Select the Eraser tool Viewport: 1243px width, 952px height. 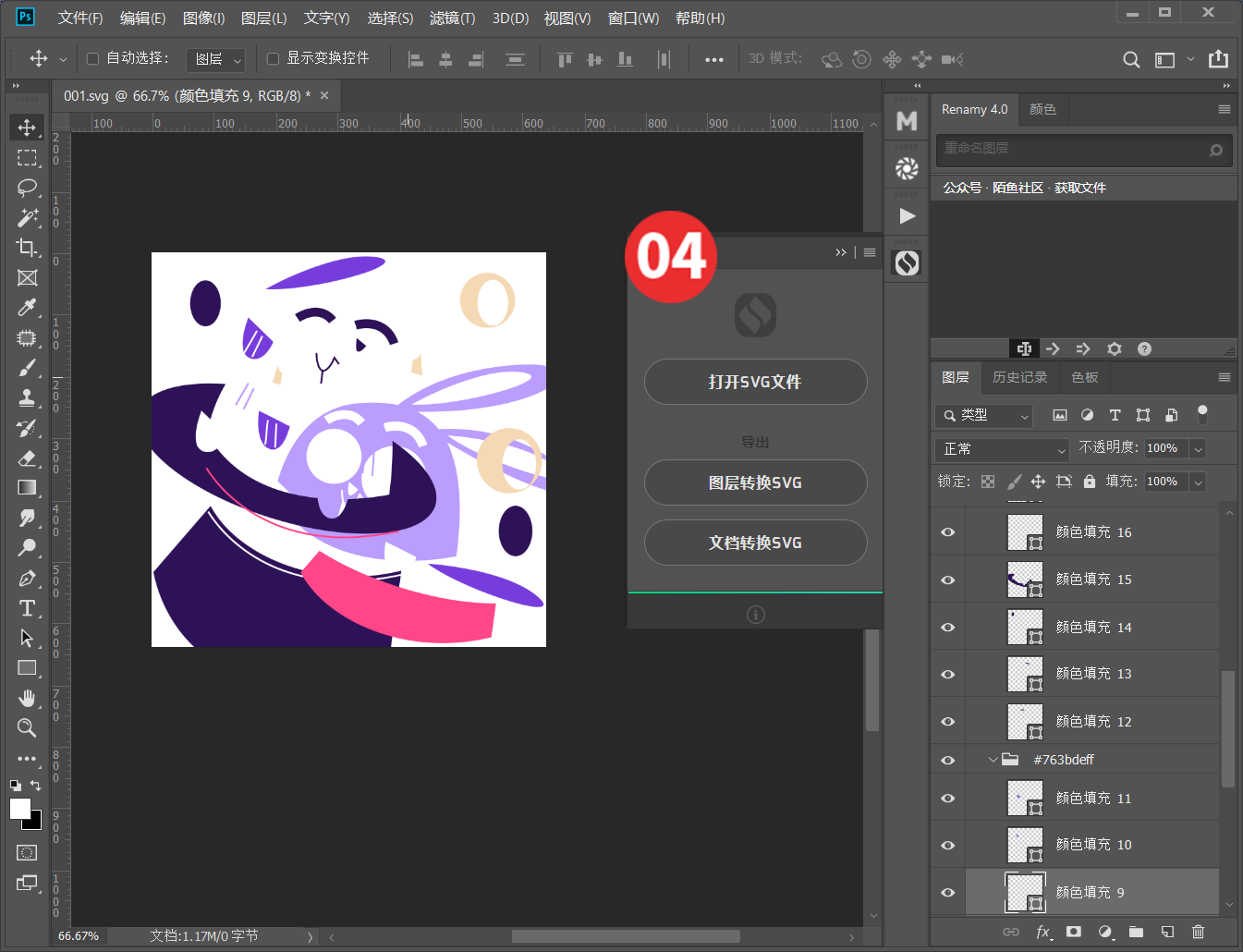tap(27, 458)
